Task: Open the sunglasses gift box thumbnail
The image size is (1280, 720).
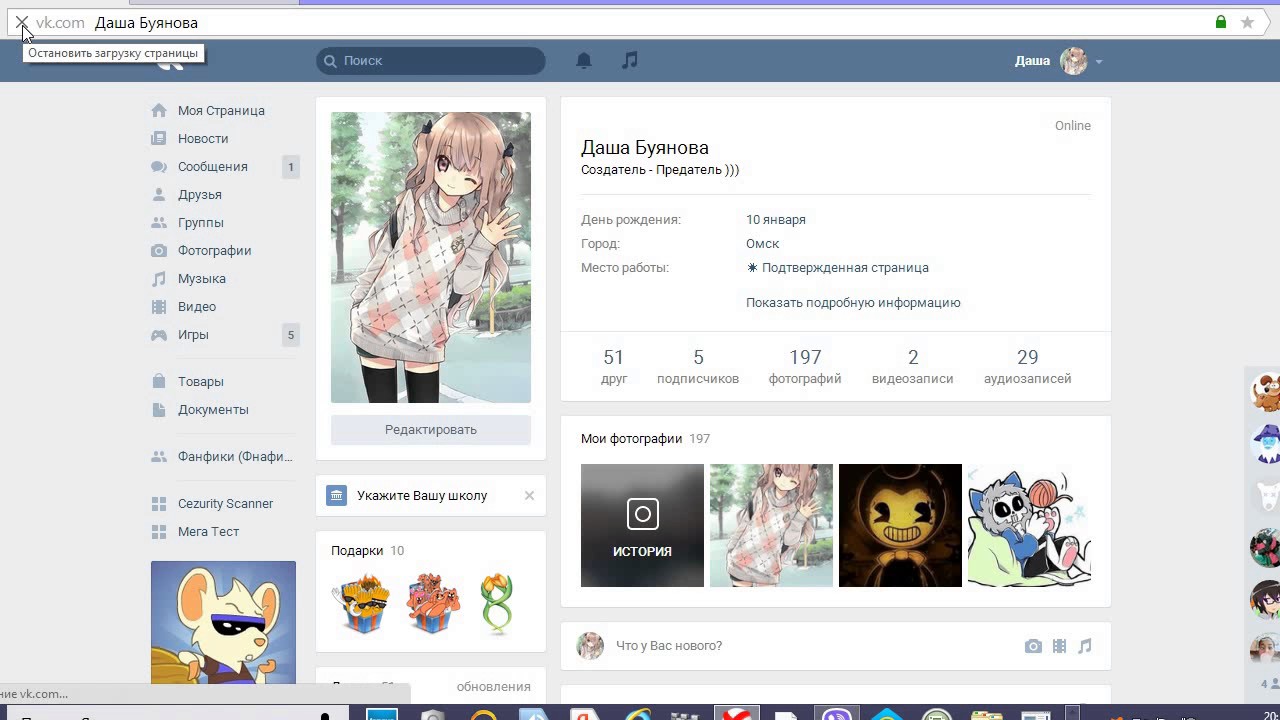Action: pos(361,603)
